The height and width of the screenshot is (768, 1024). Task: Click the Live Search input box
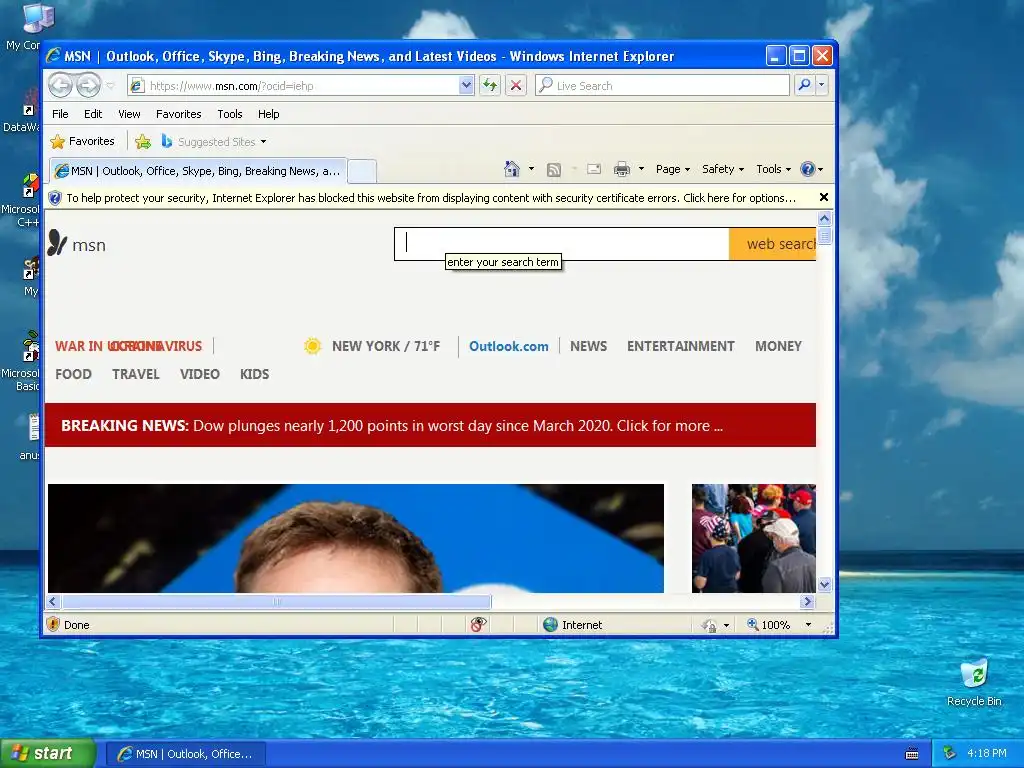[662, 86]
